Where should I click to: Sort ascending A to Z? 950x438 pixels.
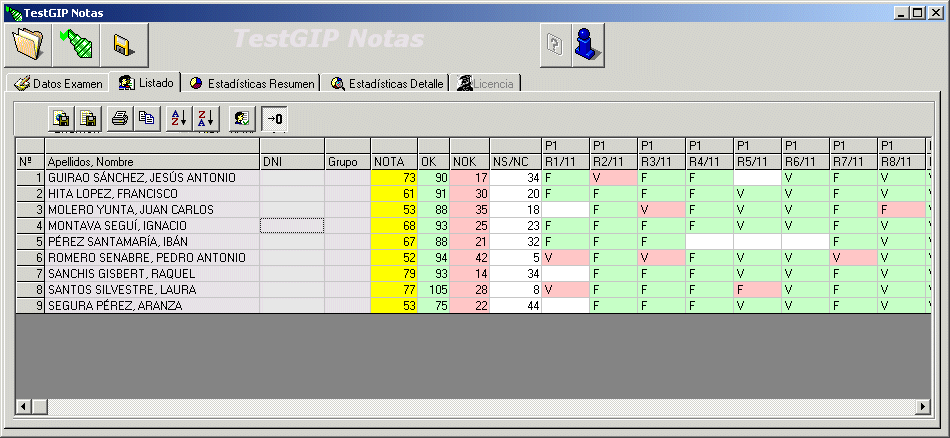pyautogui.click(x=179, y=118)
